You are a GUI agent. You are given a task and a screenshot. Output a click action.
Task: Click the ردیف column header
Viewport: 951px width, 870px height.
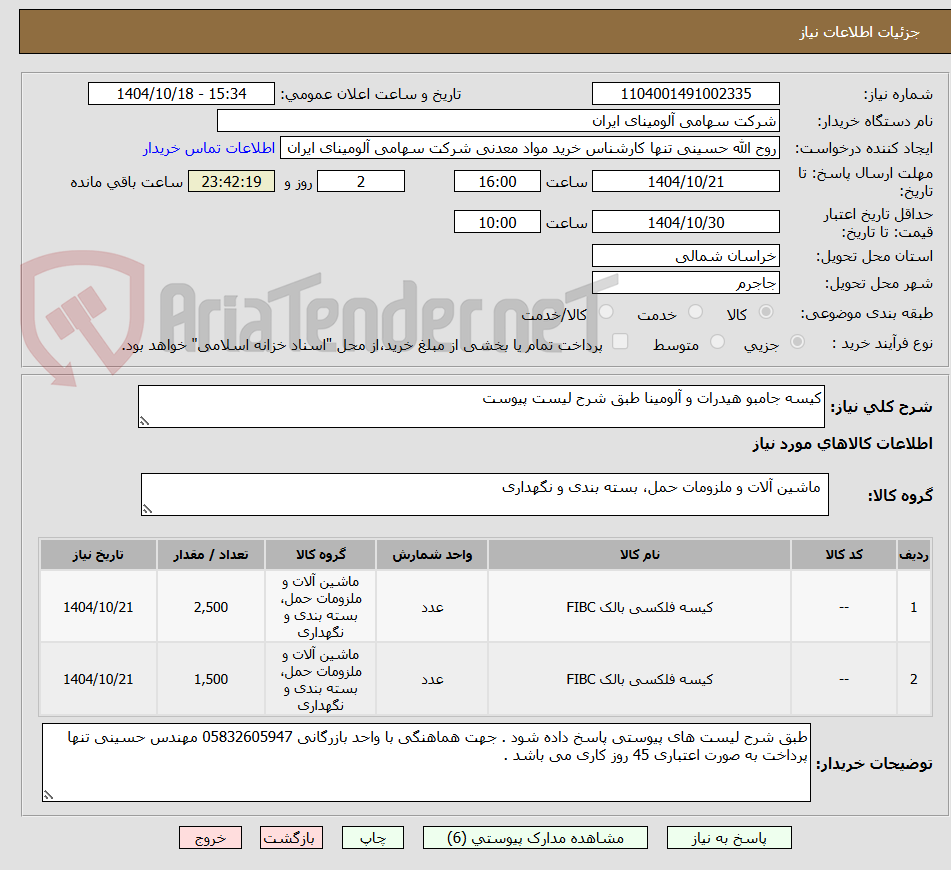click(913, 555)
